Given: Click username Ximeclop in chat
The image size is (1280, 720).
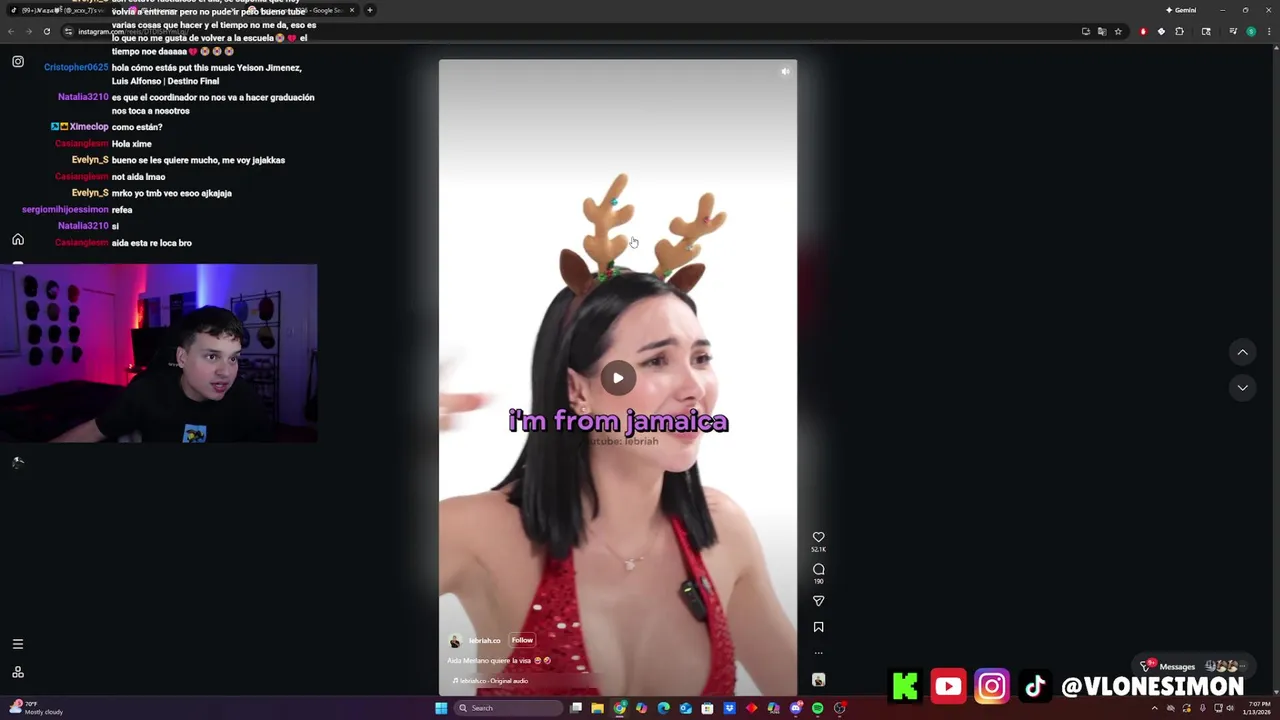Looking at the screenshot, I should coord(89,127).
